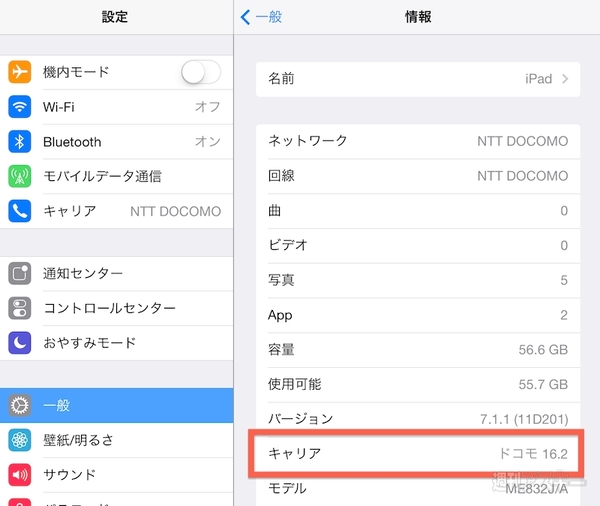Go back to 一般 settings
The width and height of the screenshot is (600, 506).
click(x=261, y=17)
